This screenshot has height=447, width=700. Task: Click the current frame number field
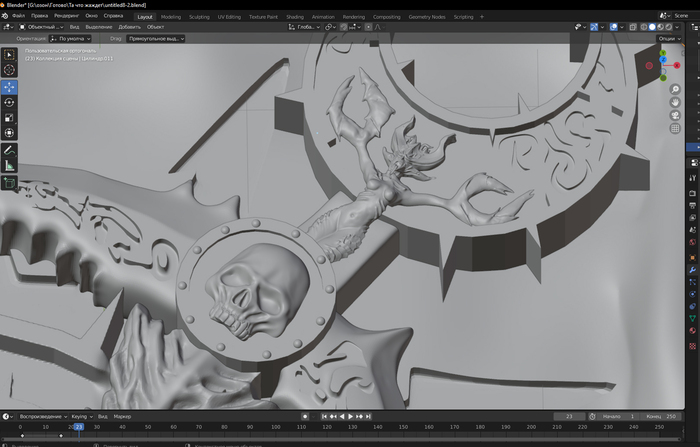click(x=568, y=415)
